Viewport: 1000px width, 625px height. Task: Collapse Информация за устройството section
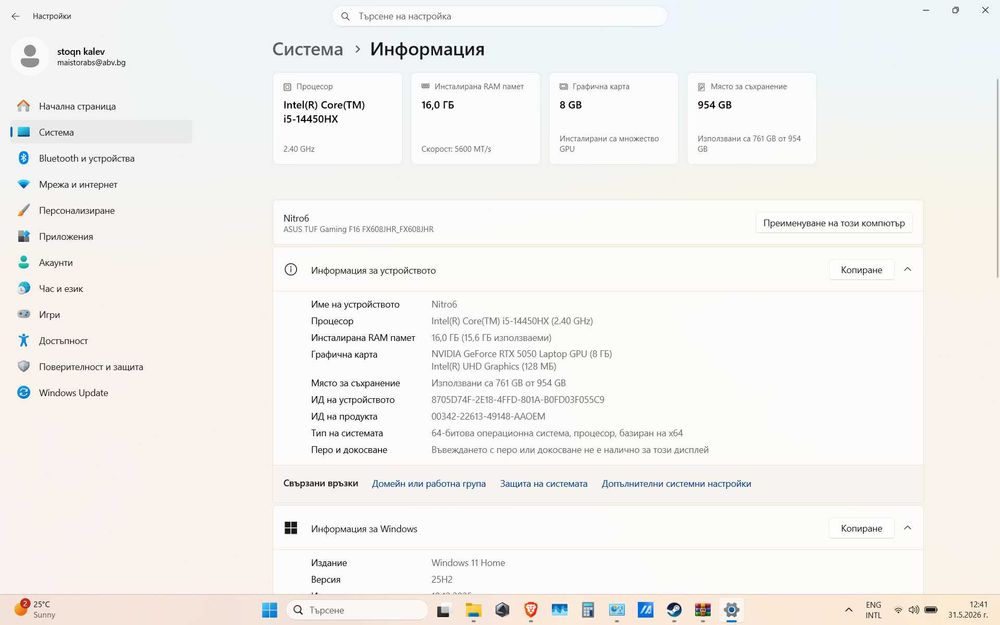tap(908, 270)
